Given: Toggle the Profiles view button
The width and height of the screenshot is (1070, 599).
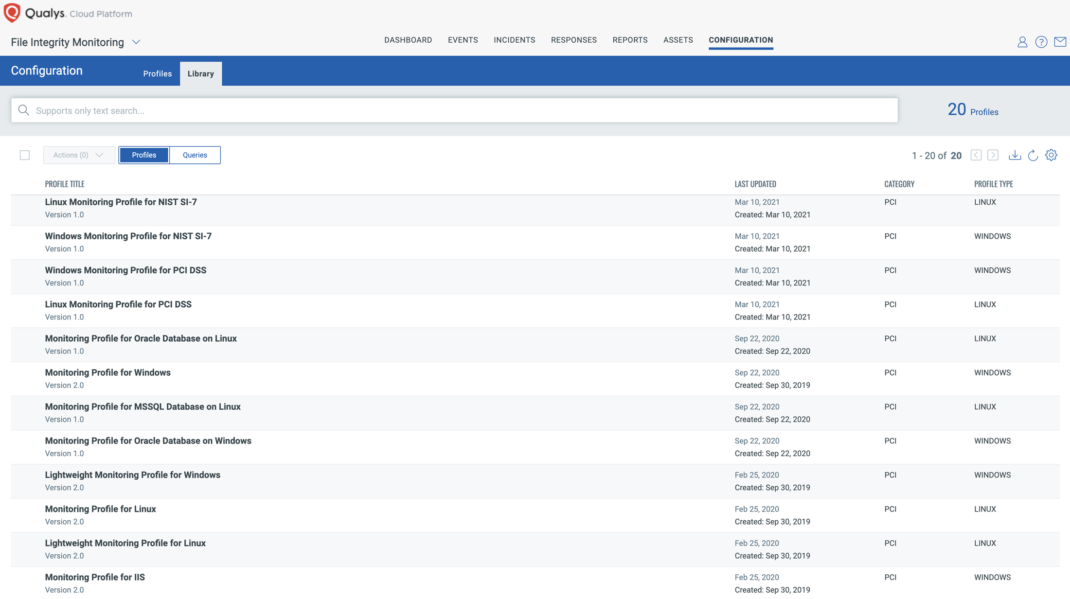Looking at the screenshot, I should point(143,155).
